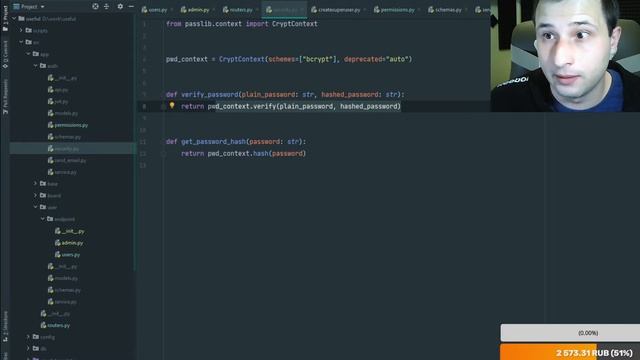Open the Project view dropdown
The width and height of the screenshot is (640, 360).
(x=29, y=7)
